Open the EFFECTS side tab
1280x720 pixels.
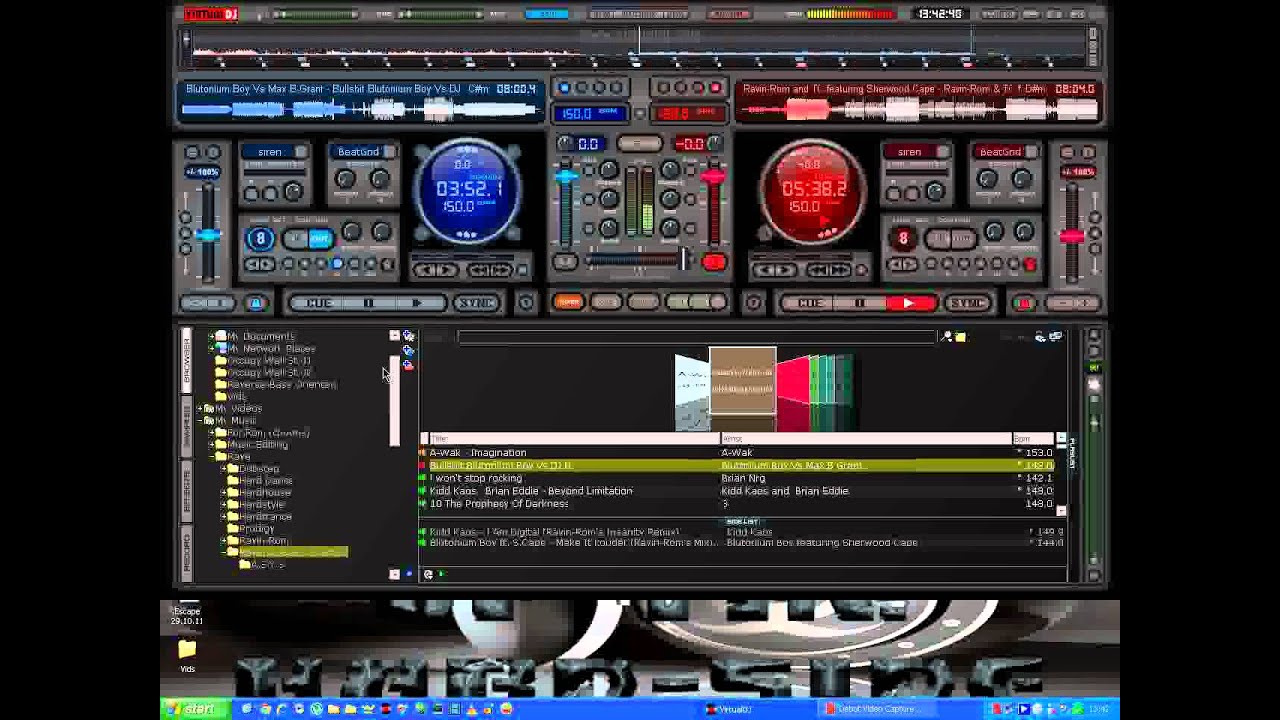coord(186,490)
